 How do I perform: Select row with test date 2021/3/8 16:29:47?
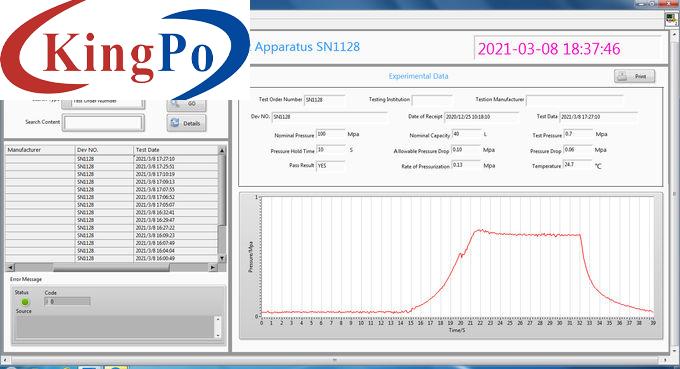tap(111, 220)
